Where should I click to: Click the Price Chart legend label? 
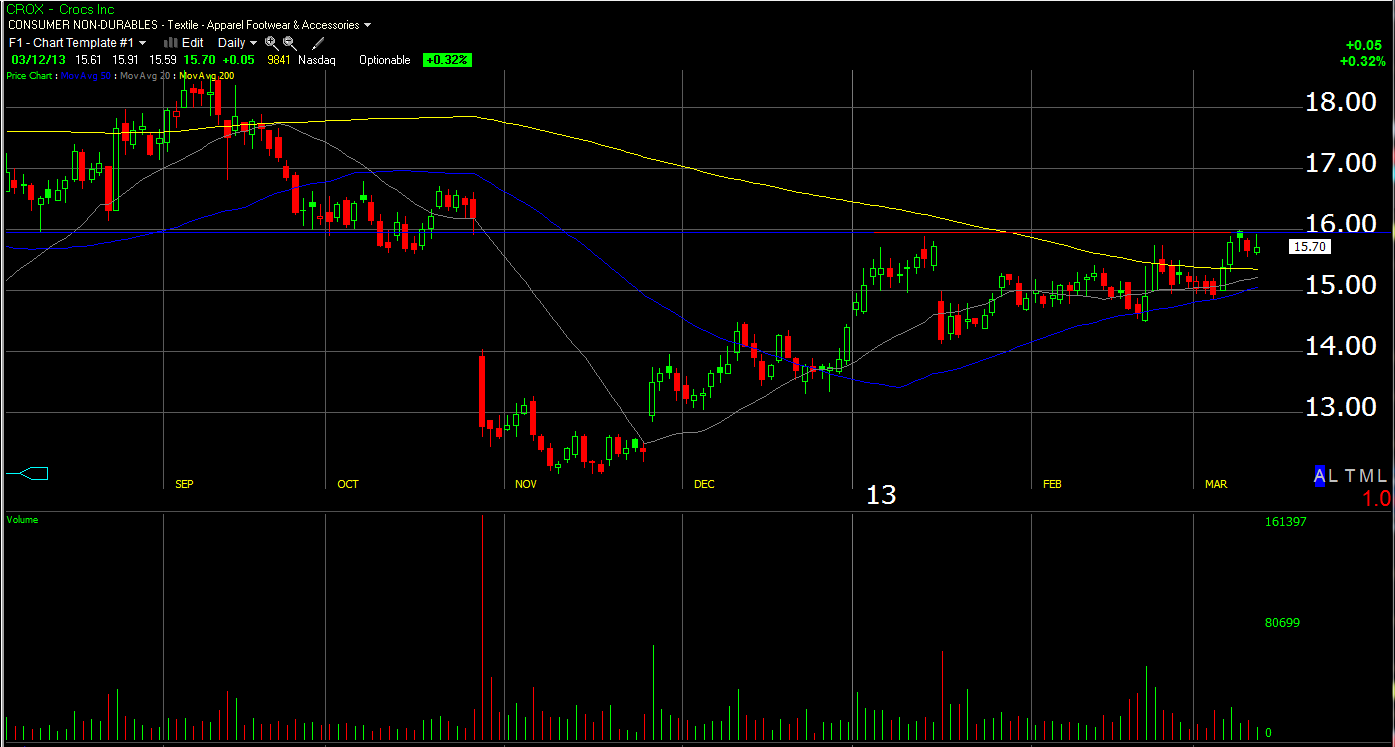31,75
